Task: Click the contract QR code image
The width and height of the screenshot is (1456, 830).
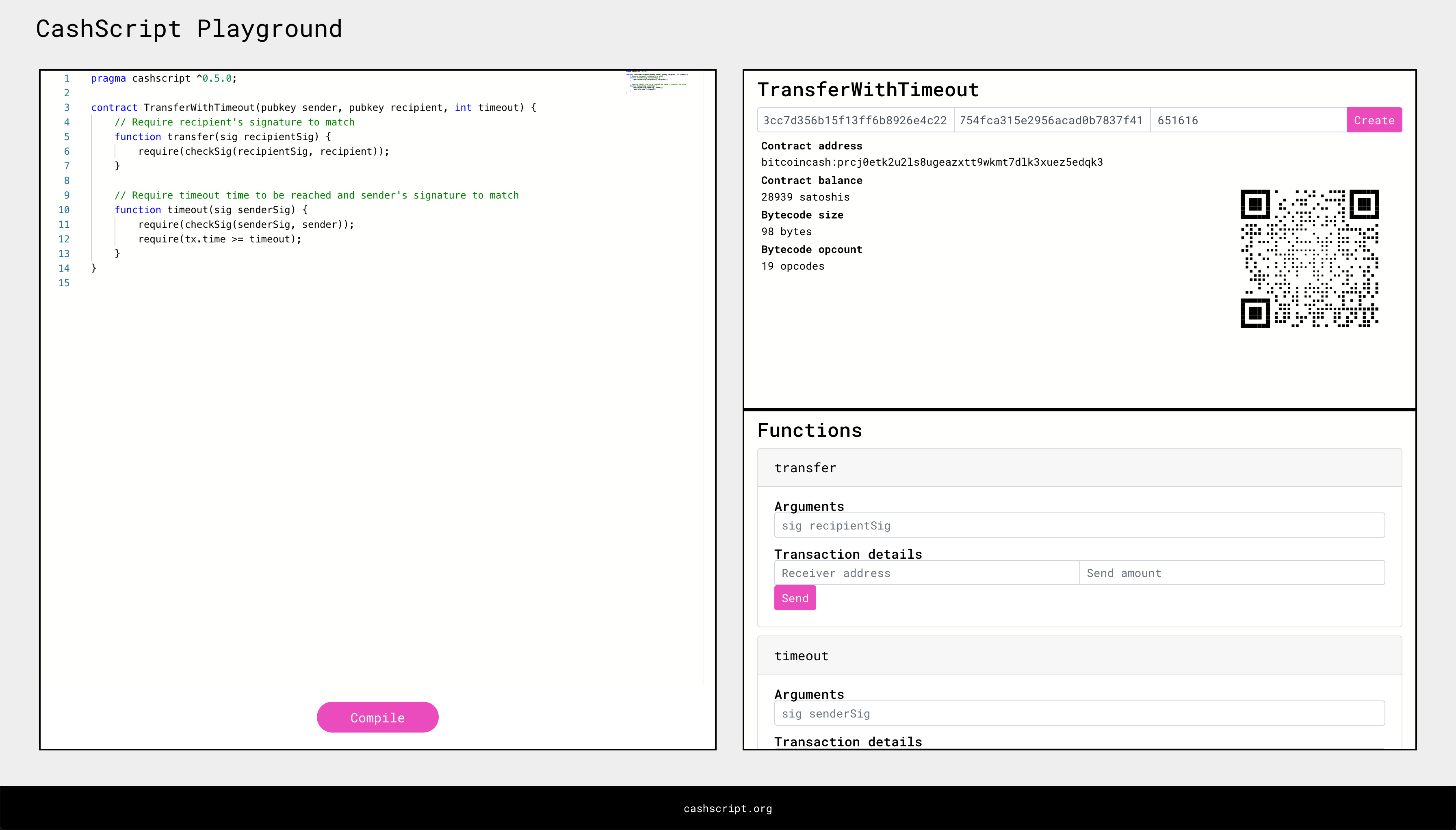Action: [x=1309, y=258]
